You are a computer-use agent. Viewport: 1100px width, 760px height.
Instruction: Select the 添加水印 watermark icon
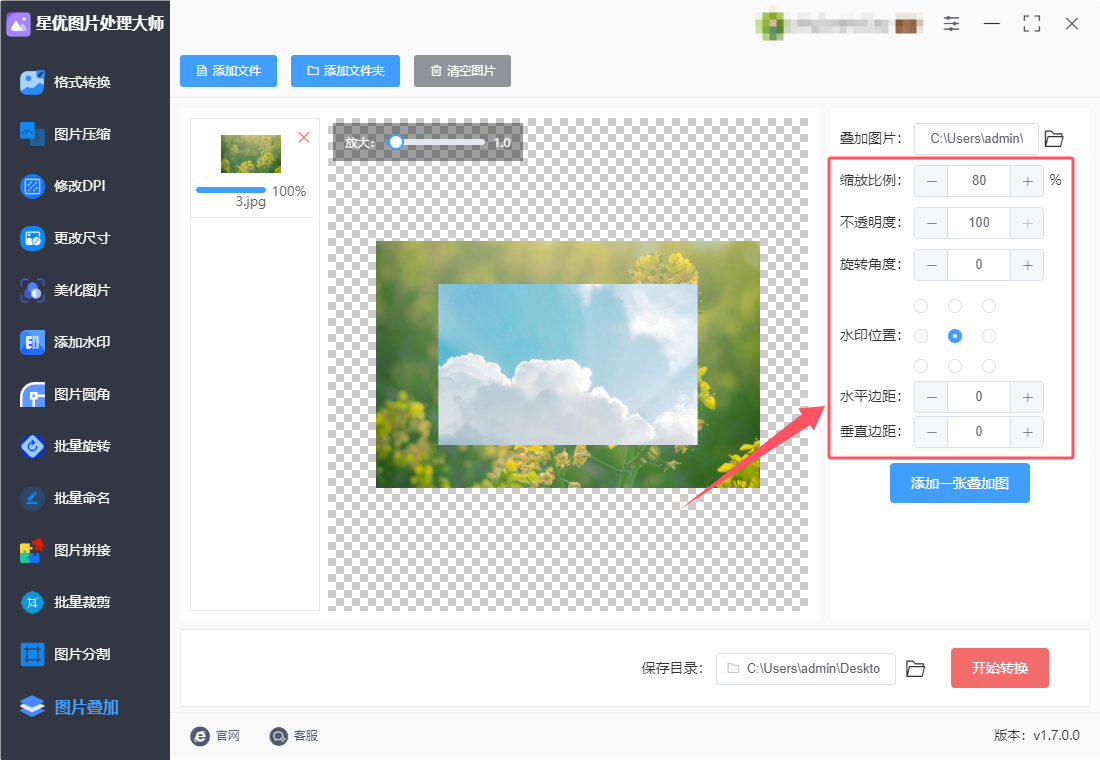pos(32,342)
